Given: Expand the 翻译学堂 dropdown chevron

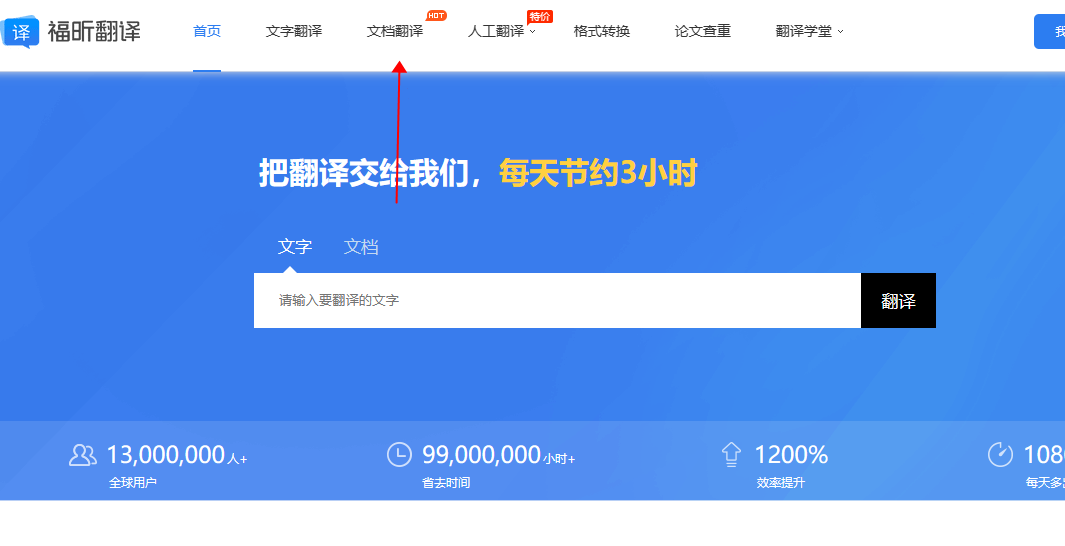Looking at the screenshot, I should [840, 32].
